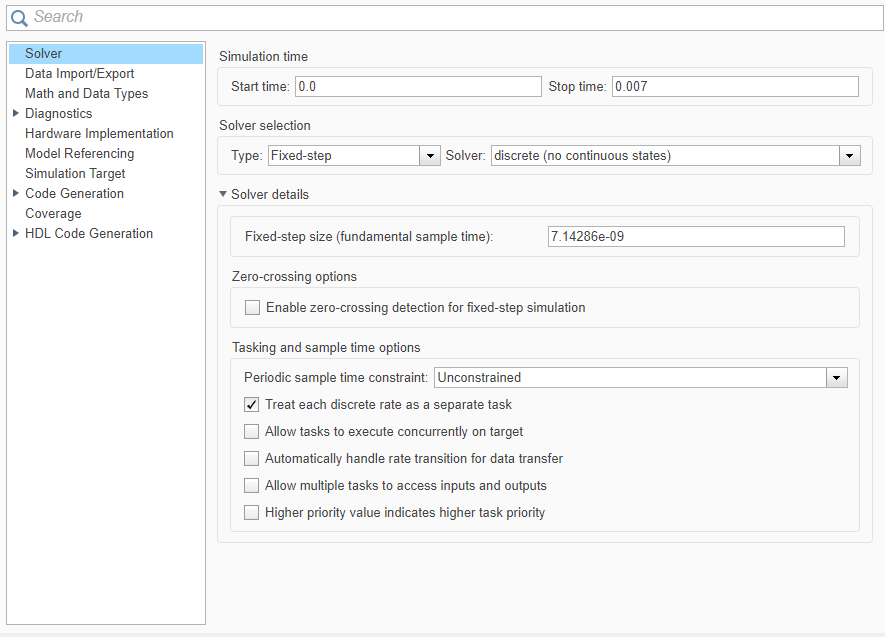
Task: Open the solver Type dropdown
Action: (x=354, y=156)
